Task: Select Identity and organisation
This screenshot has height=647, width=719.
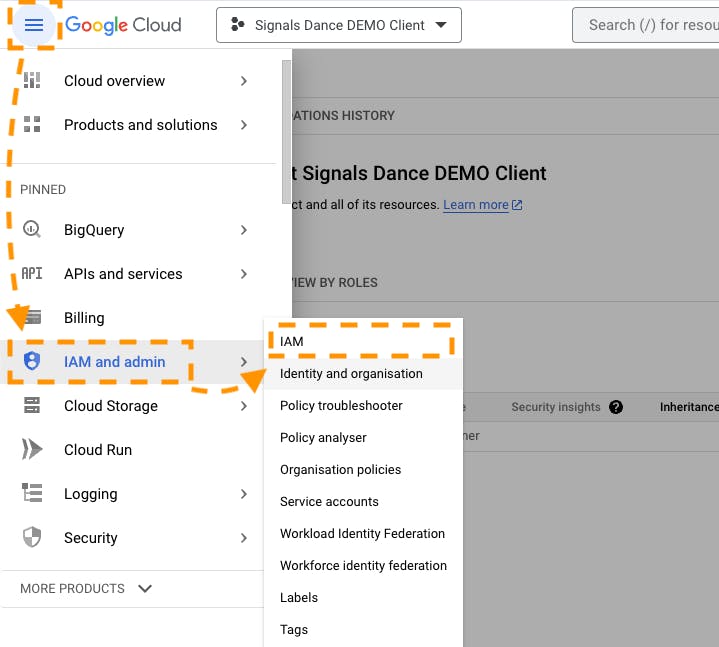Action: click(363, 373)
